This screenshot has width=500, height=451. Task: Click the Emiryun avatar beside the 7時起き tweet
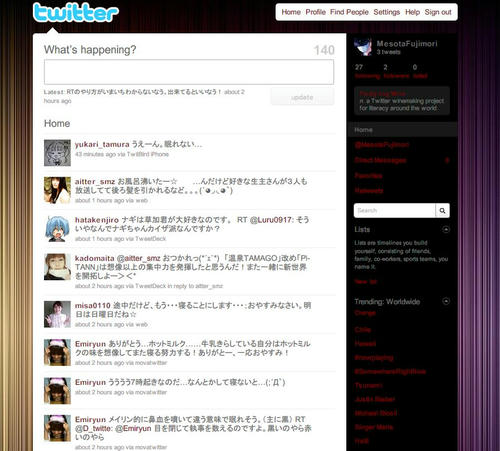57,391
